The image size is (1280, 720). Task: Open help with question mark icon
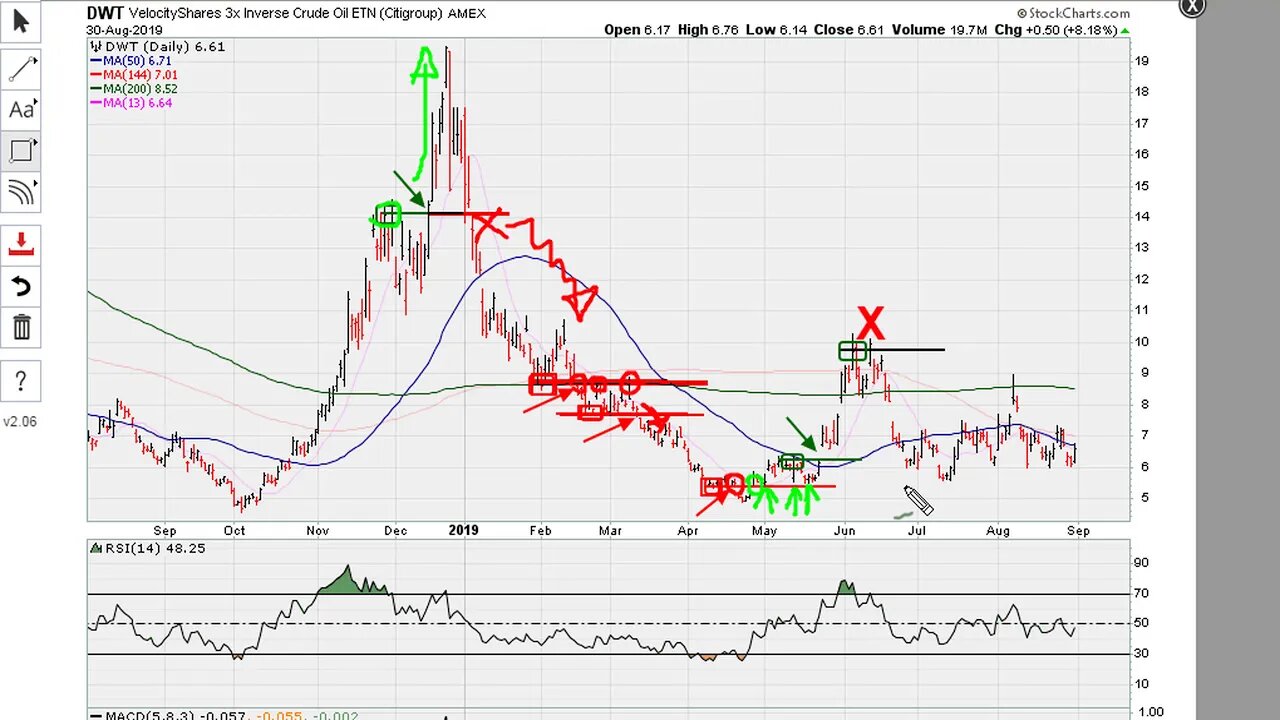(21, 381)
